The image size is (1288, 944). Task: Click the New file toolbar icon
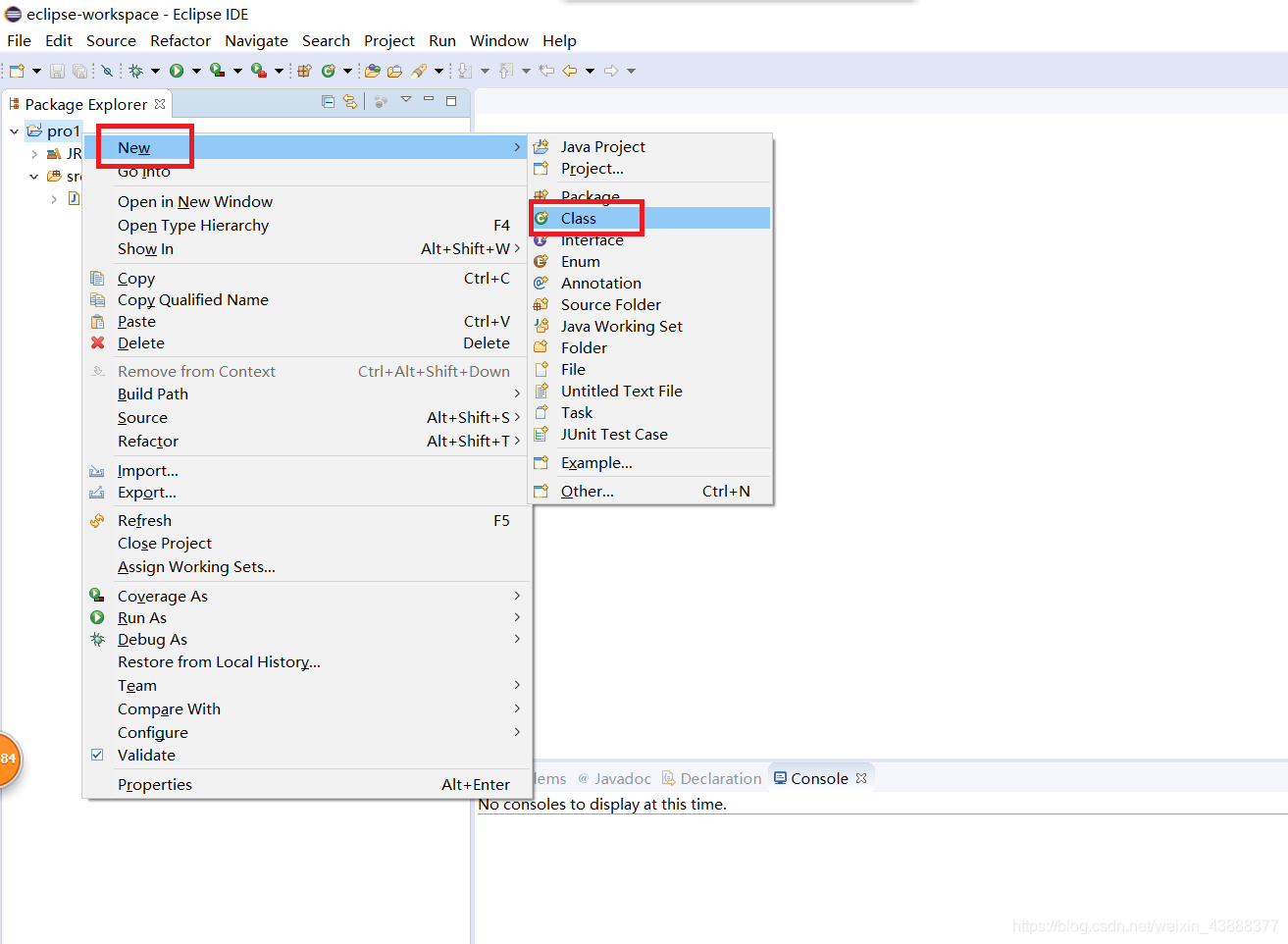17,71
